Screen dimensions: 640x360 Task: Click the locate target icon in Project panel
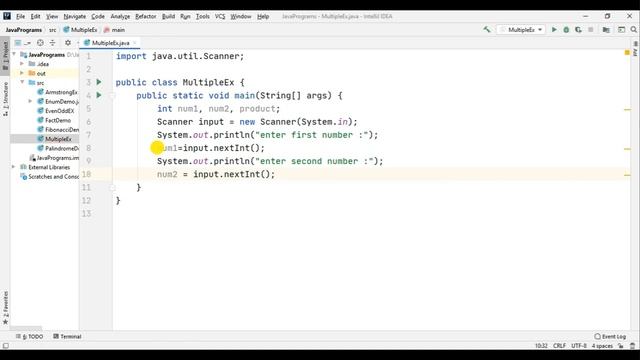(40, 42)
